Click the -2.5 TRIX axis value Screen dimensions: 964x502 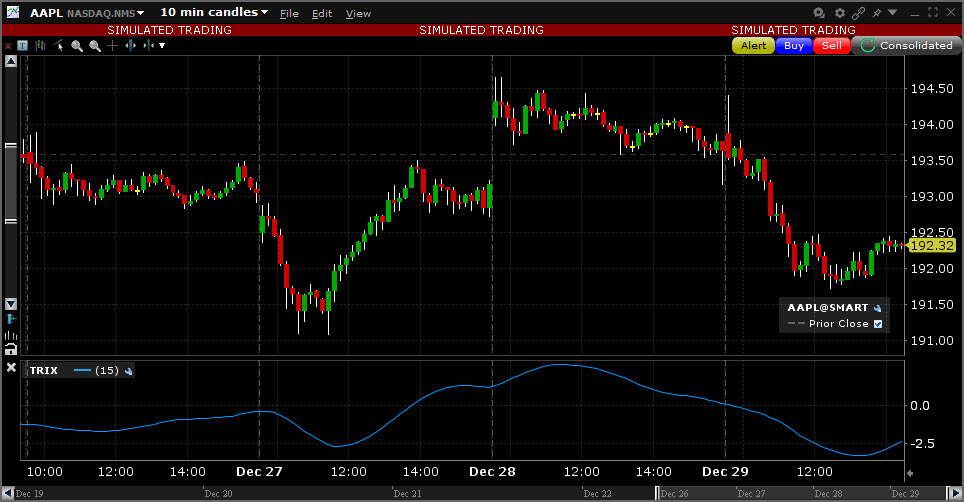click(923, 444)
